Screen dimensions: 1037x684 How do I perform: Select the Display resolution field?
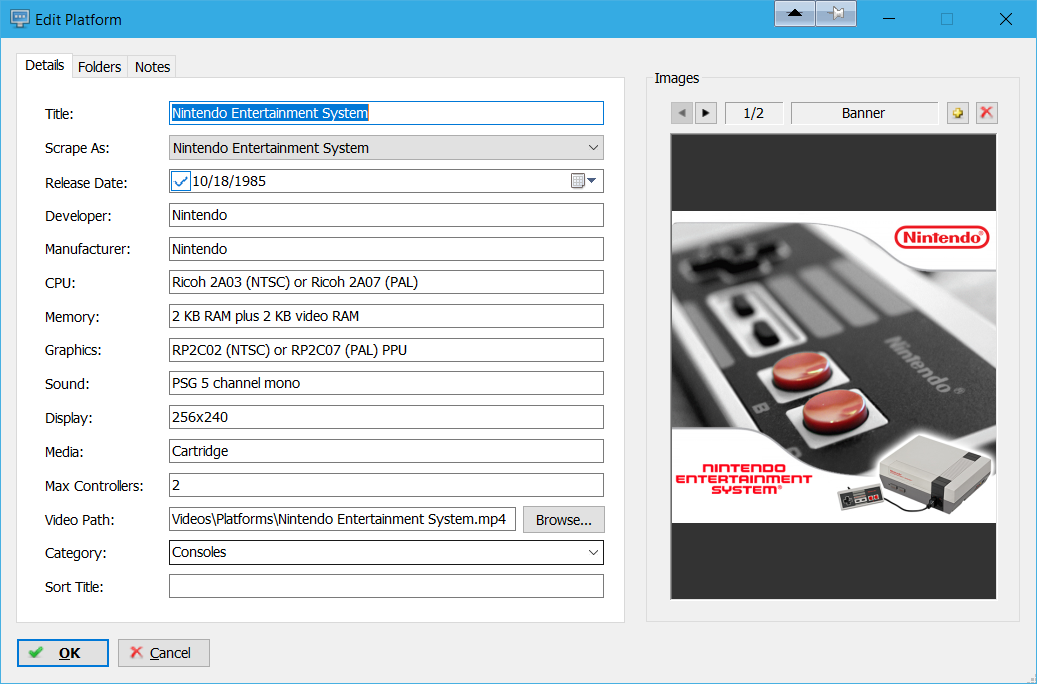click(x=386, y=417)
